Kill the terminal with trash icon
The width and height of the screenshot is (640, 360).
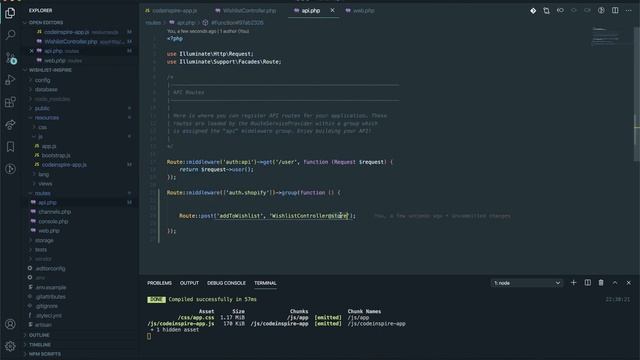point(601,282)
